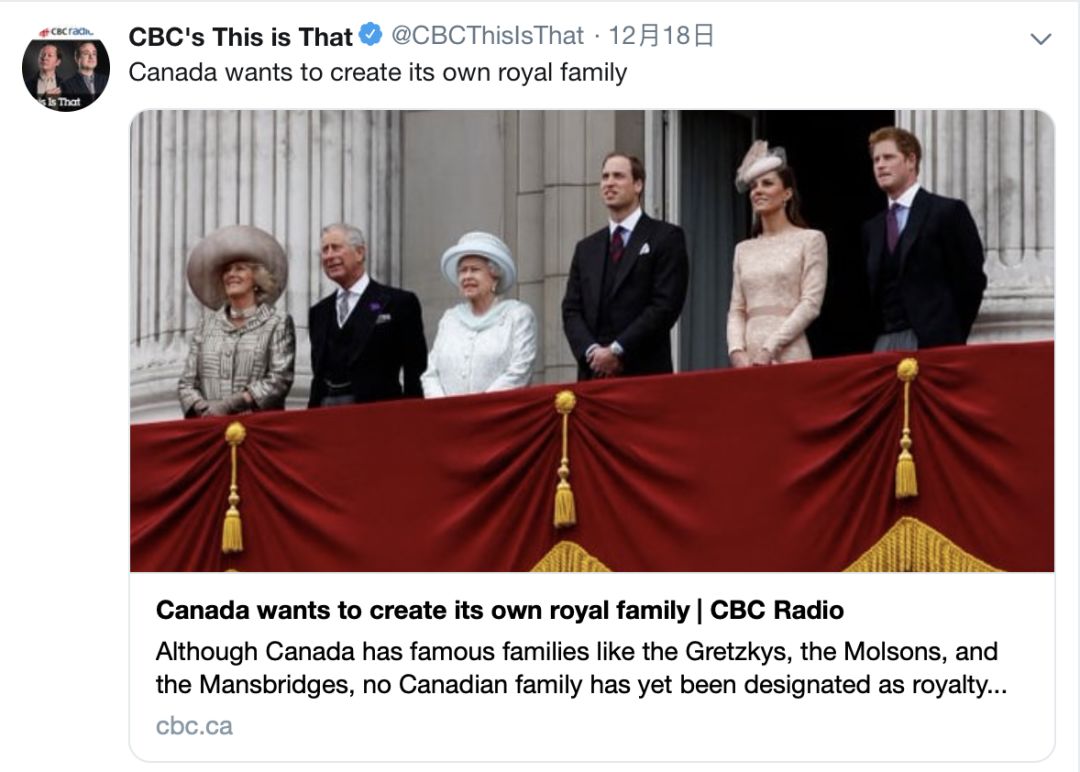
Task: Open the CBC's This is That display name
Action: tap(240, 36)
